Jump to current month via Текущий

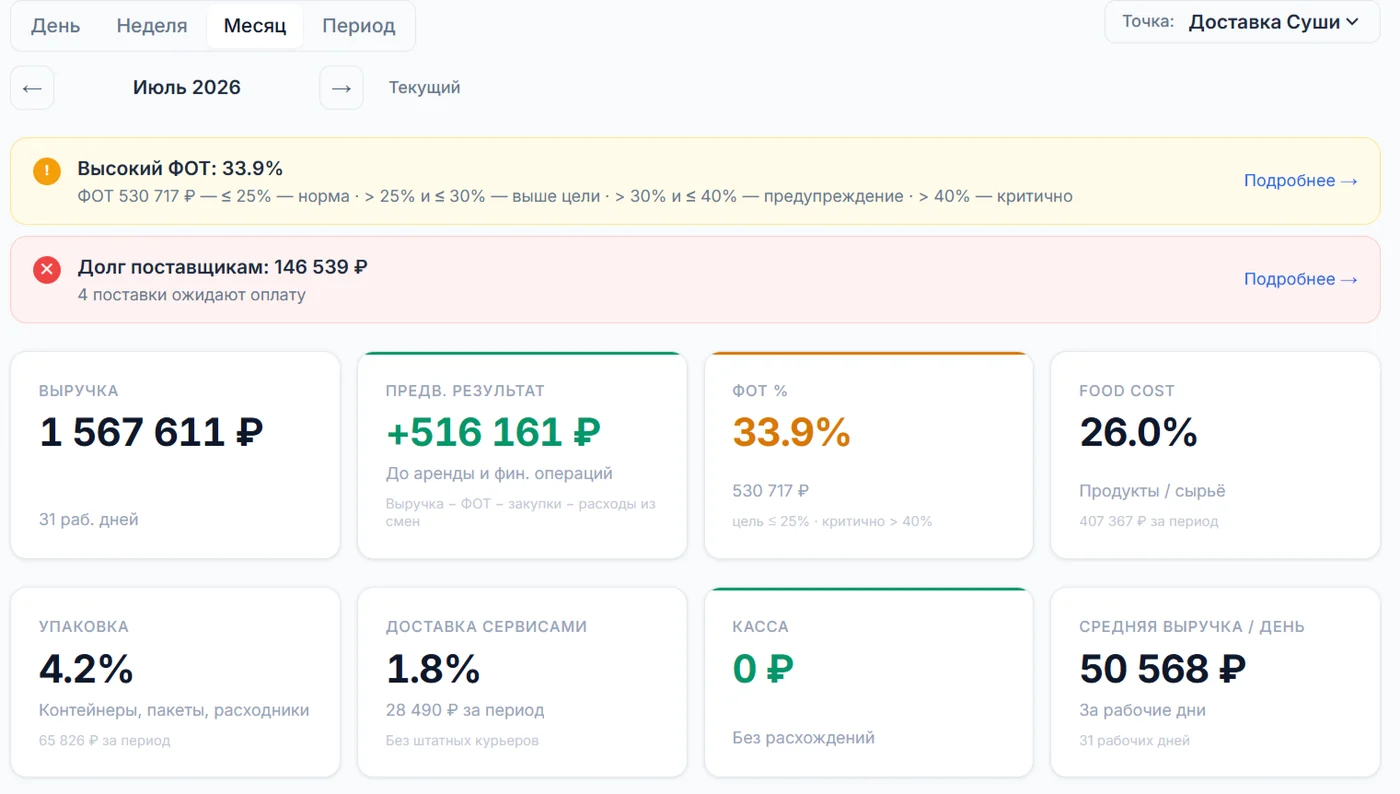(x=425, y=88)
